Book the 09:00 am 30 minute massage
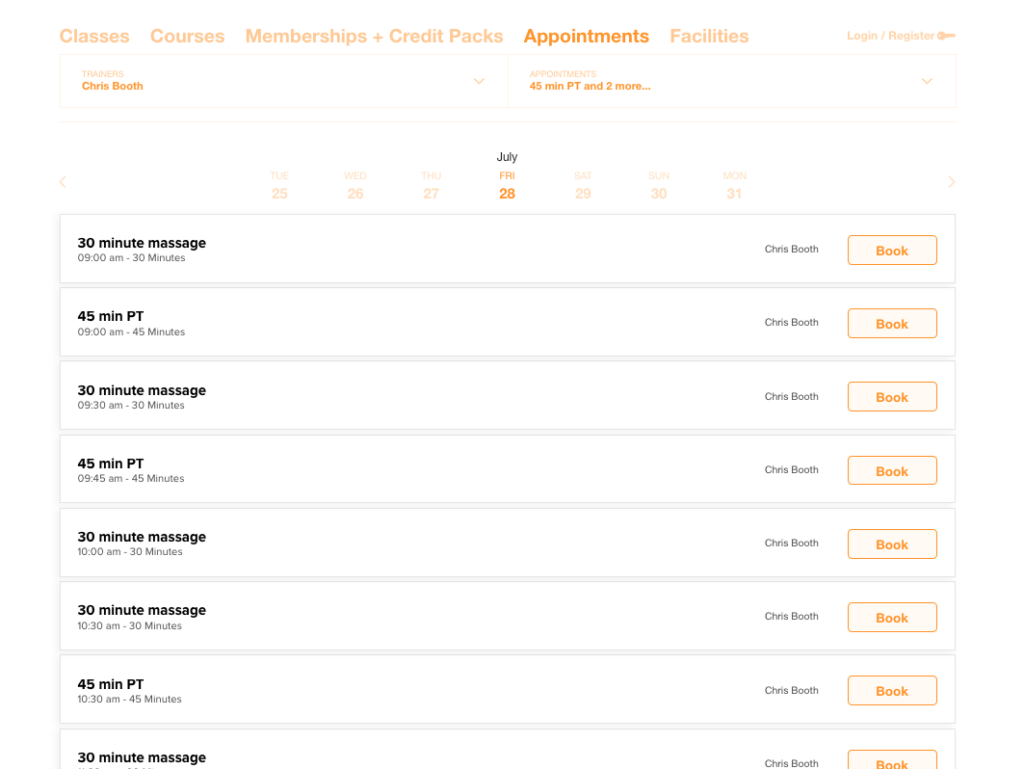Image resolution: width=1024 pixels, height=769 pixels. point(891,250)
